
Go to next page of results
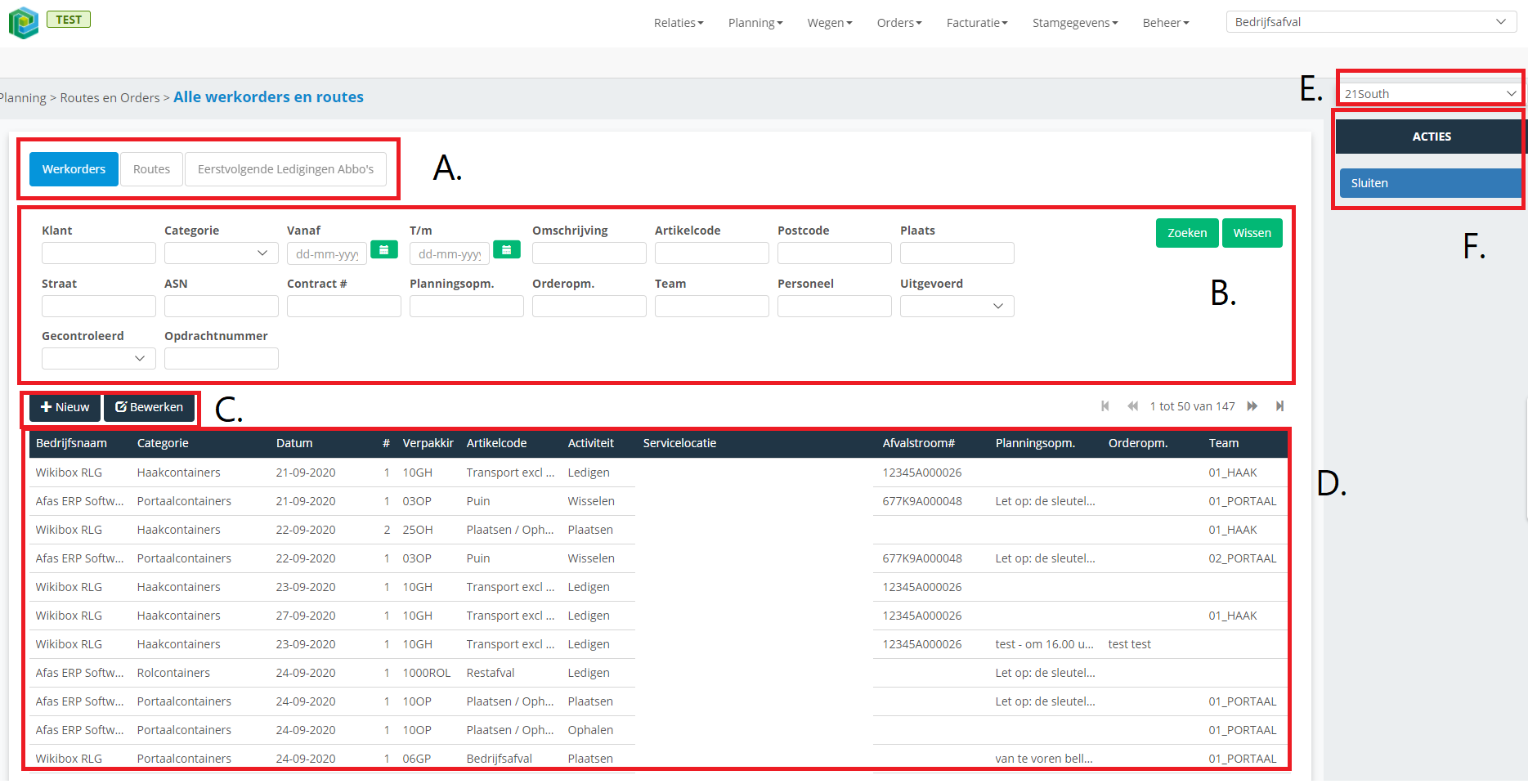tap(1252, 406)
